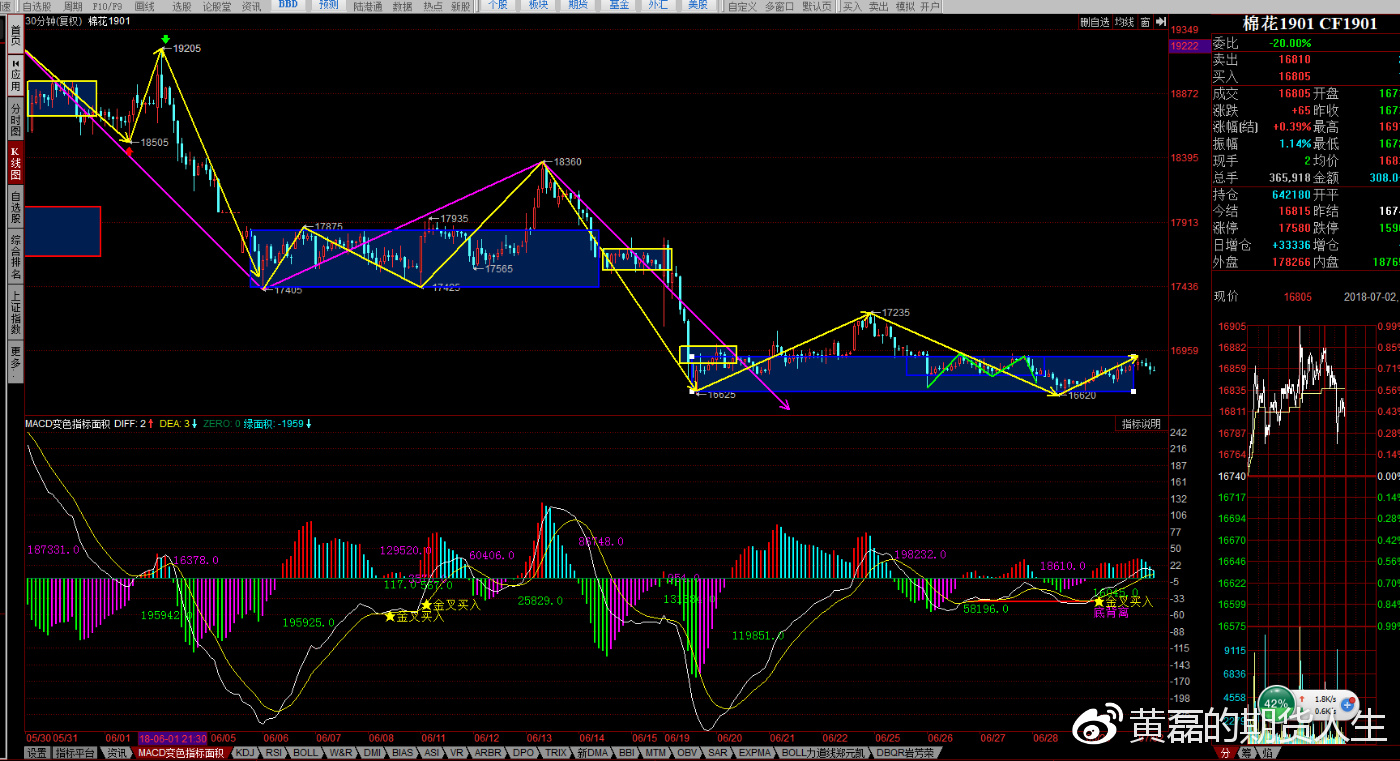
Task: Open the 新股 new shares menu
Action: coord(460,6)
